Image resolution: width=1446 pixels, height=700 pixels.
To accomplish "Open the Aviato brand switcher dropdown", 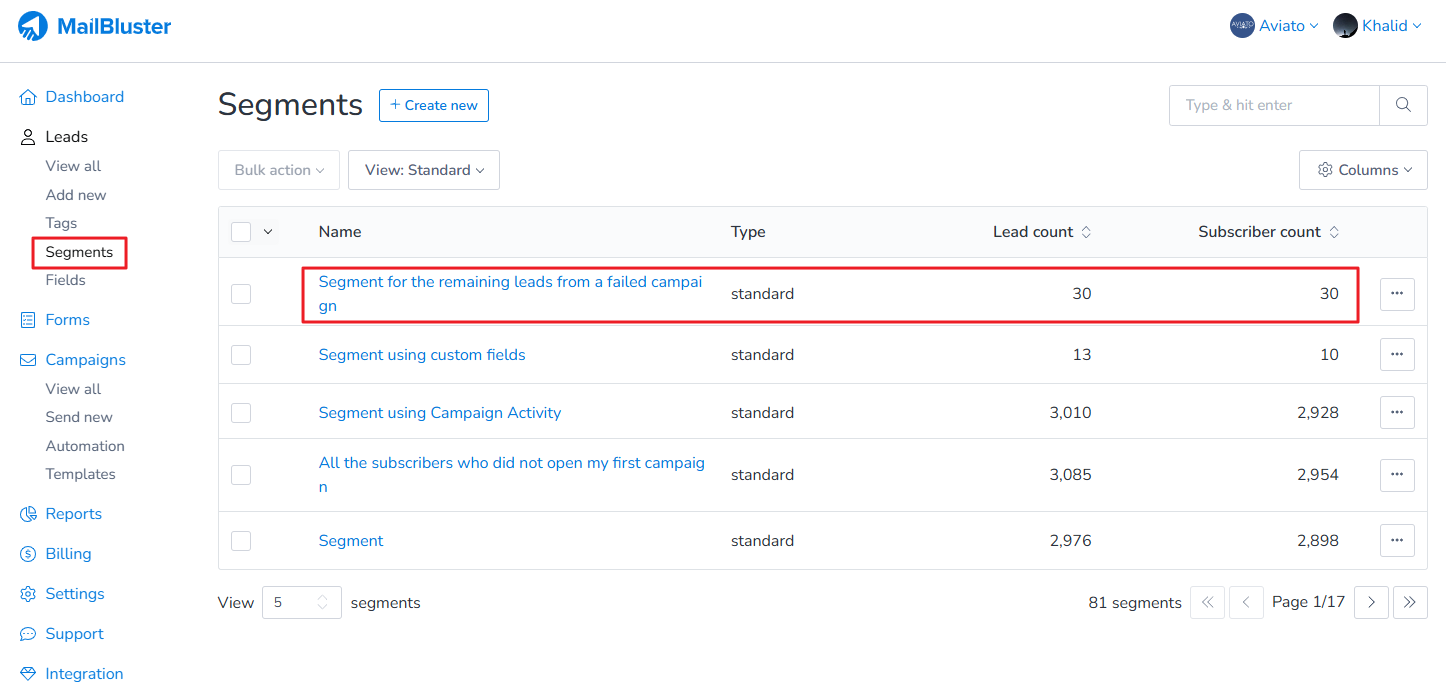I will (1275, 26).
